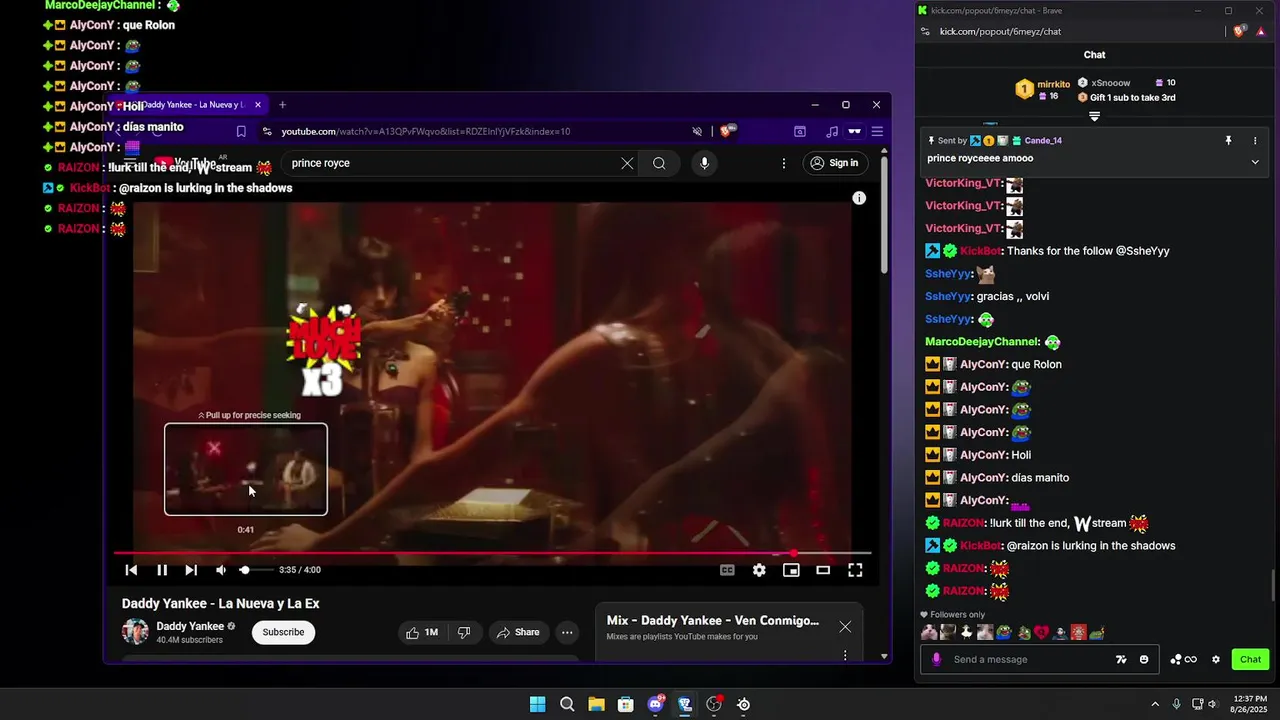This screenshot has width=1280, height=720.
Task: Open the video in full screen
Action: (x=855, y=570)
